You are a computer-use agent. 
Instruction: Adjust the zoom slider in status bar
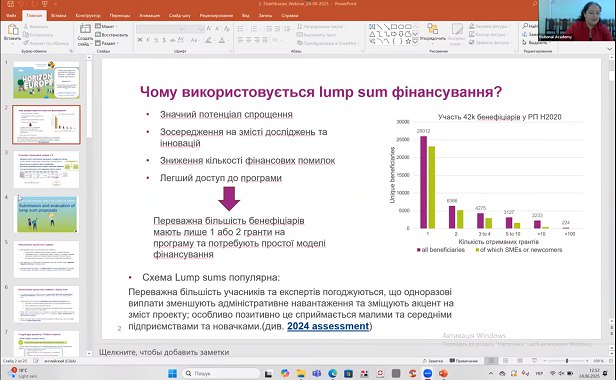[x=567, y=361]
